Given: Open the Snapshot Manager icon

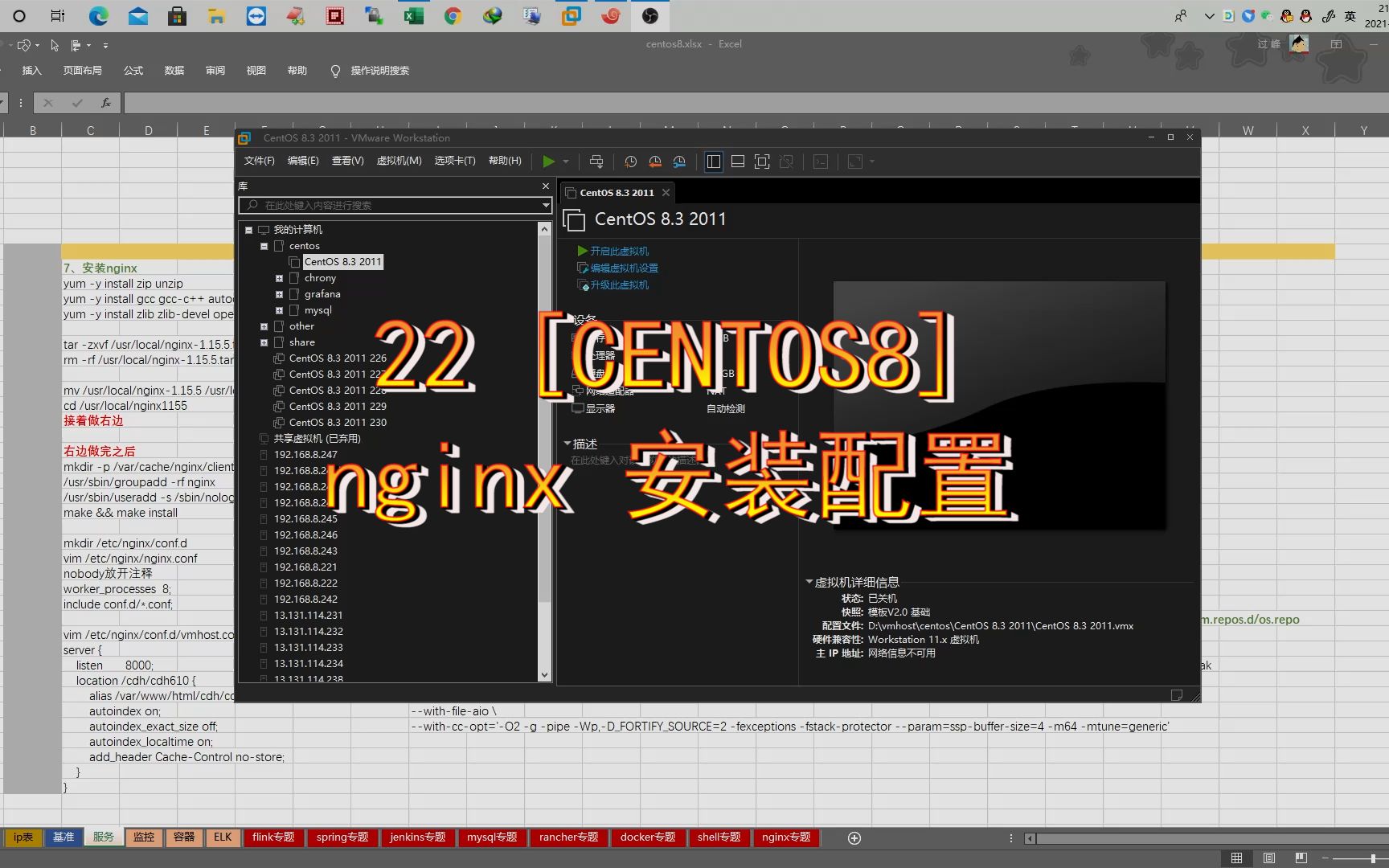Looking at the screenshot, I should point(679,162).
